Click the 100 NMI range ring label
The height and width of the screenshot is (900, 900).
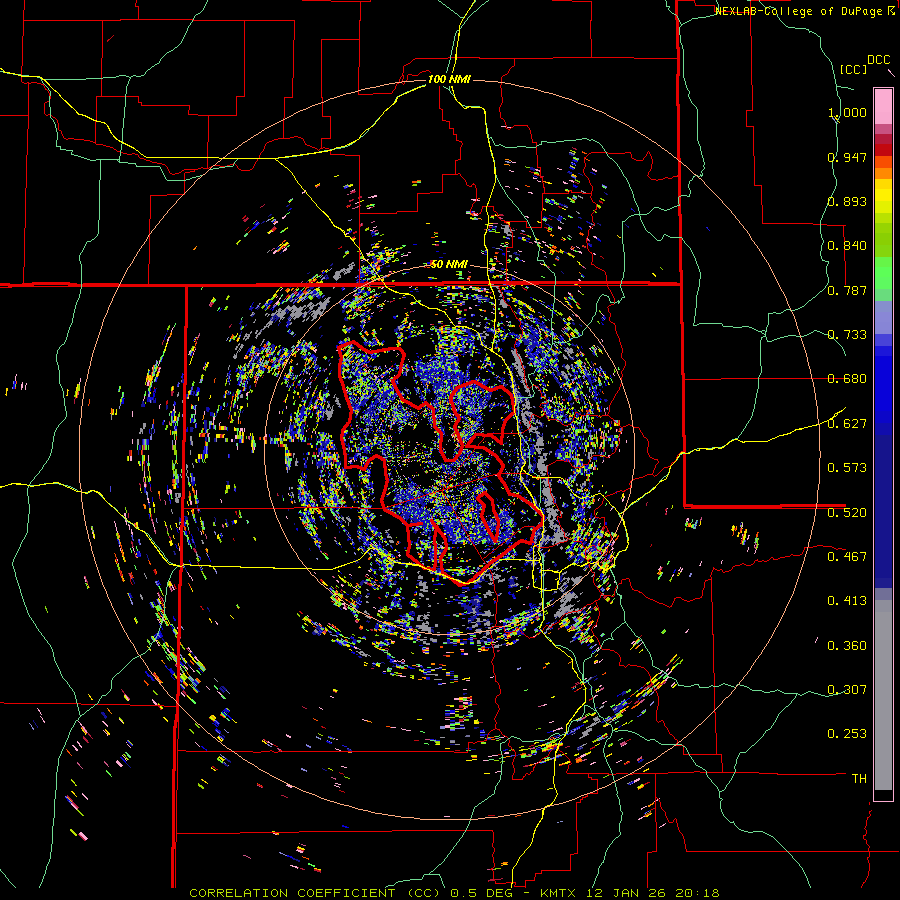point(449,79)
